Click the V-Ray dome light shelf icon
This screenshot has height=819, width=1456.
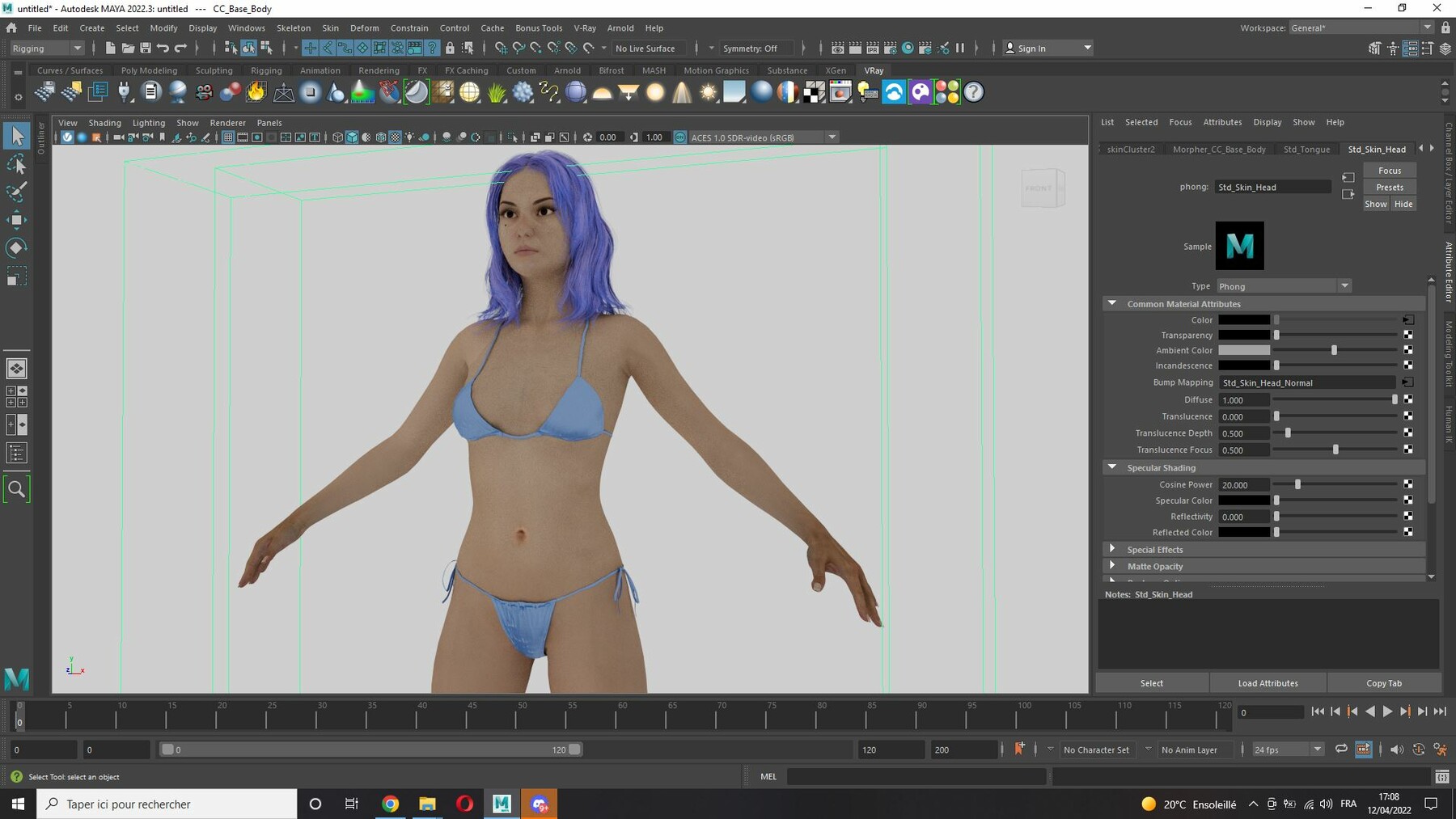click(602, 92)
